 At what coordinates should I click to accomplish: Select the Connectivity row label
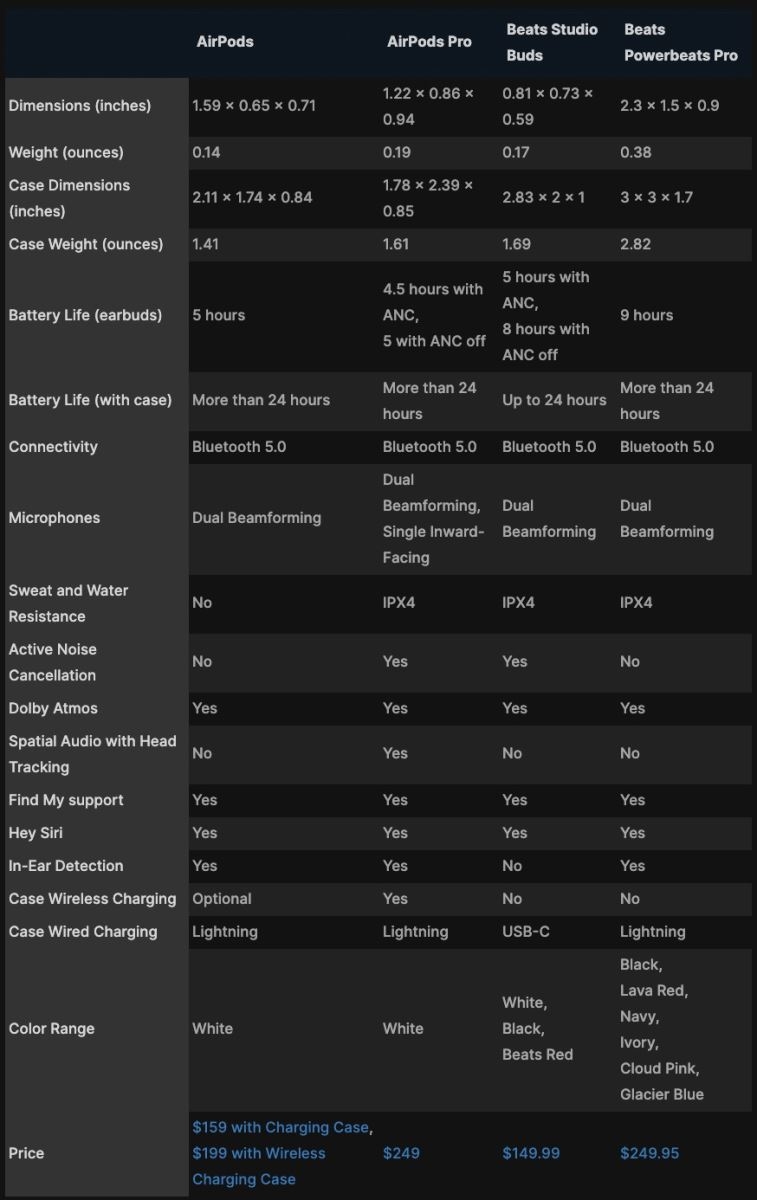pyautogui.click(x=53, y=447)
